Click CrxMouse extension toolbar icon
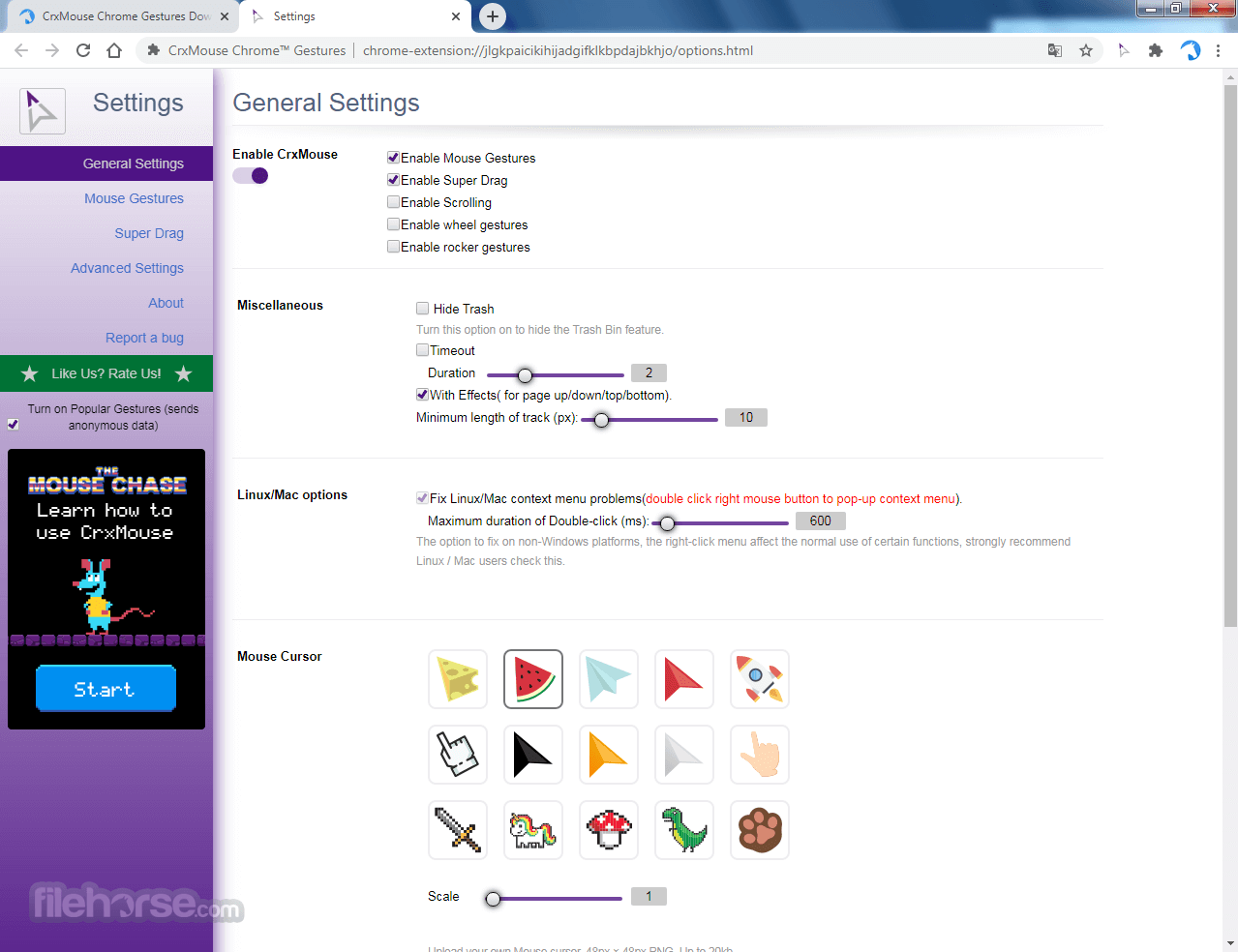The width and height of the screenshot is (1238, 952). click(1124, 50)
